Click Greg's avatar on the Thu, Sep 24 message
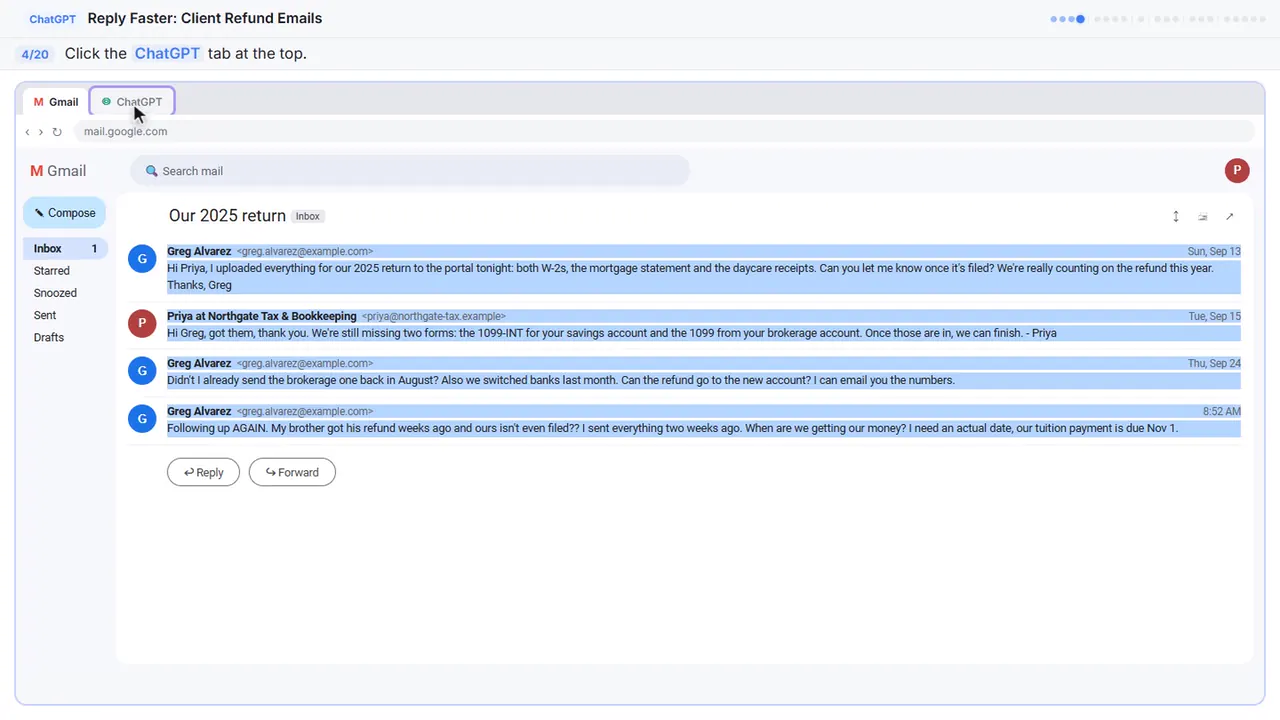This screenshot has height=720, width=1280. (x=142, y=371)
